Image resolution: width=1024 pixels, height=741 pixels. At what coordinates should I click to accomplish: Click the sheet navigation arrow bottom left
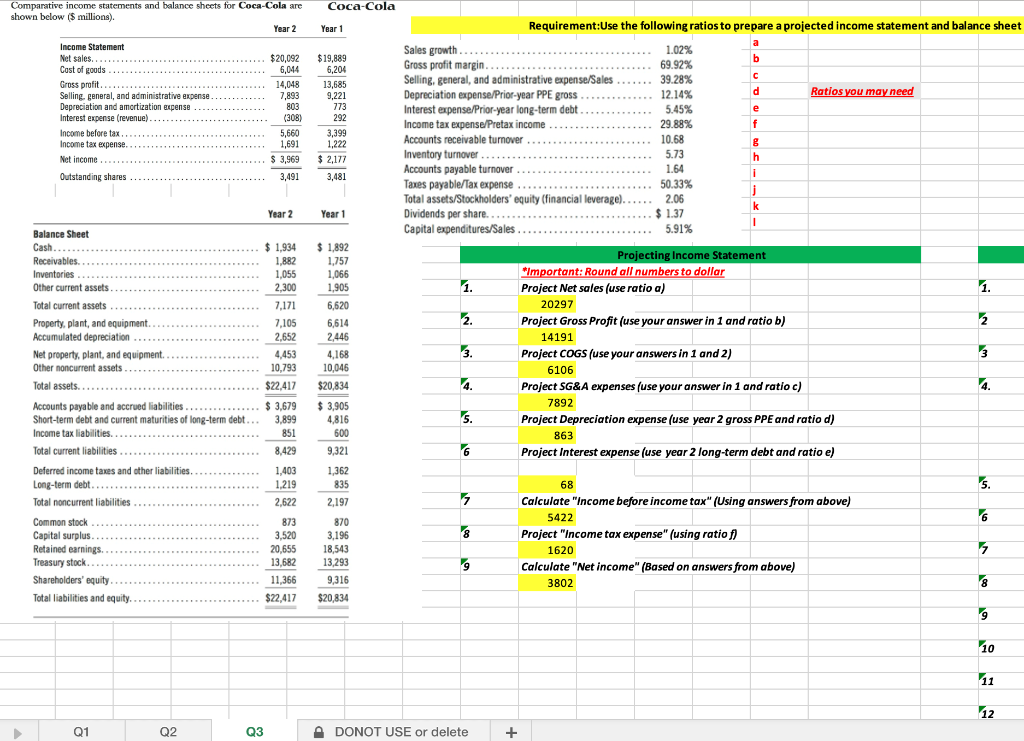(x=16, y=732)
